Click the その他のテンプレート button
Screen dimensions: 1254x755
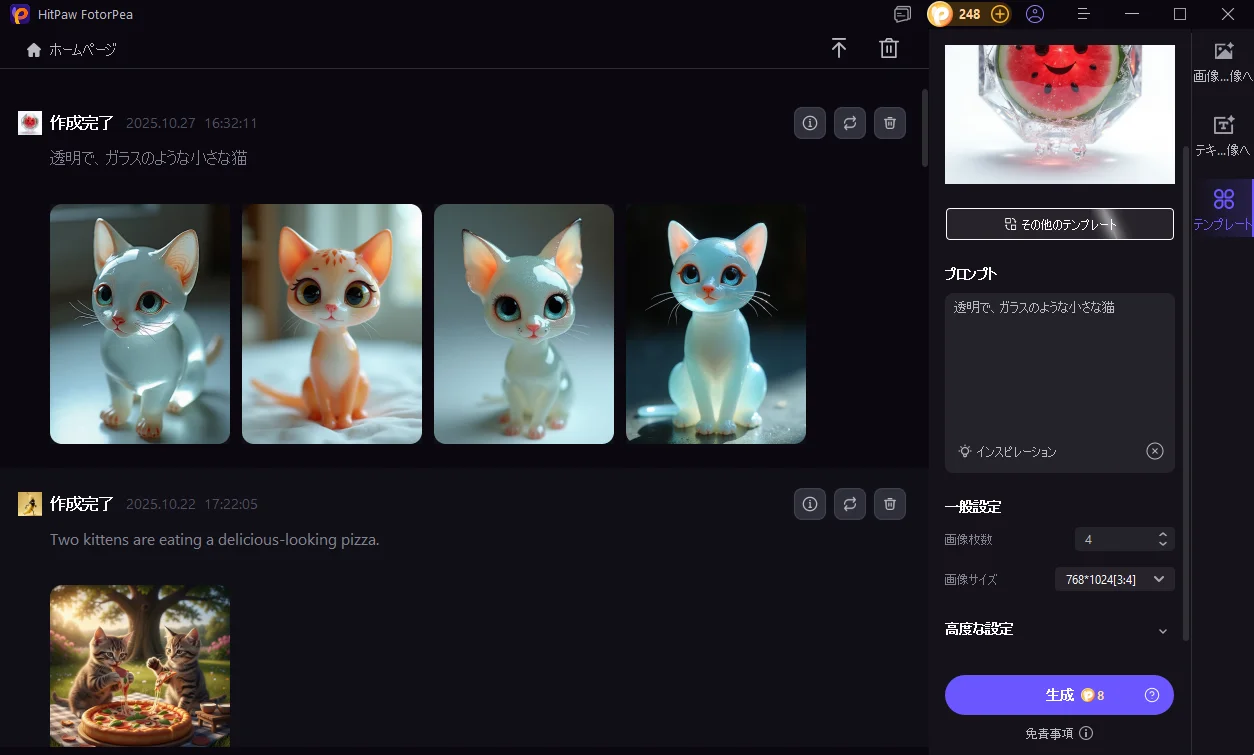[1059, 223]
